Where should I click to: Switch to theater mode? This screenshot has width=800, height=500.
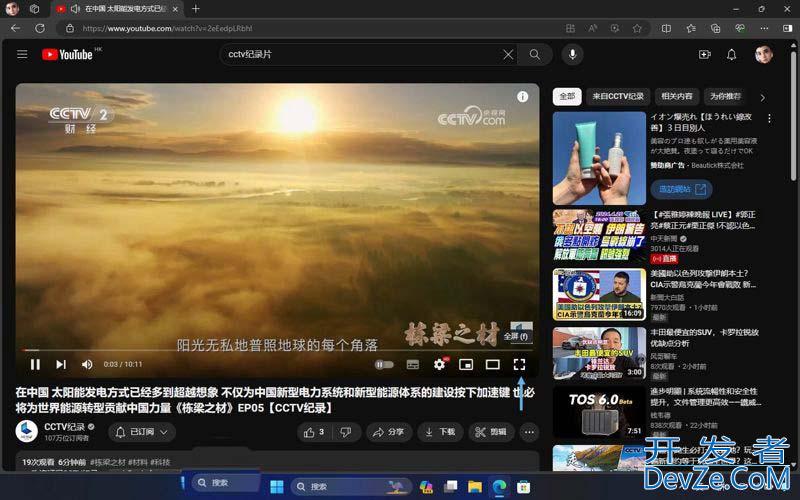click(x=492, y=364)
